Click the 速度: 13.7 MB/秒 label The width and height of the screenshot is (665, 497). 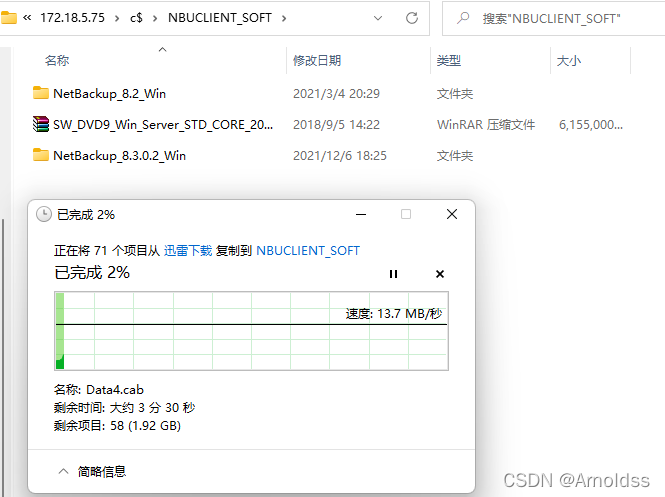(394, 314)
